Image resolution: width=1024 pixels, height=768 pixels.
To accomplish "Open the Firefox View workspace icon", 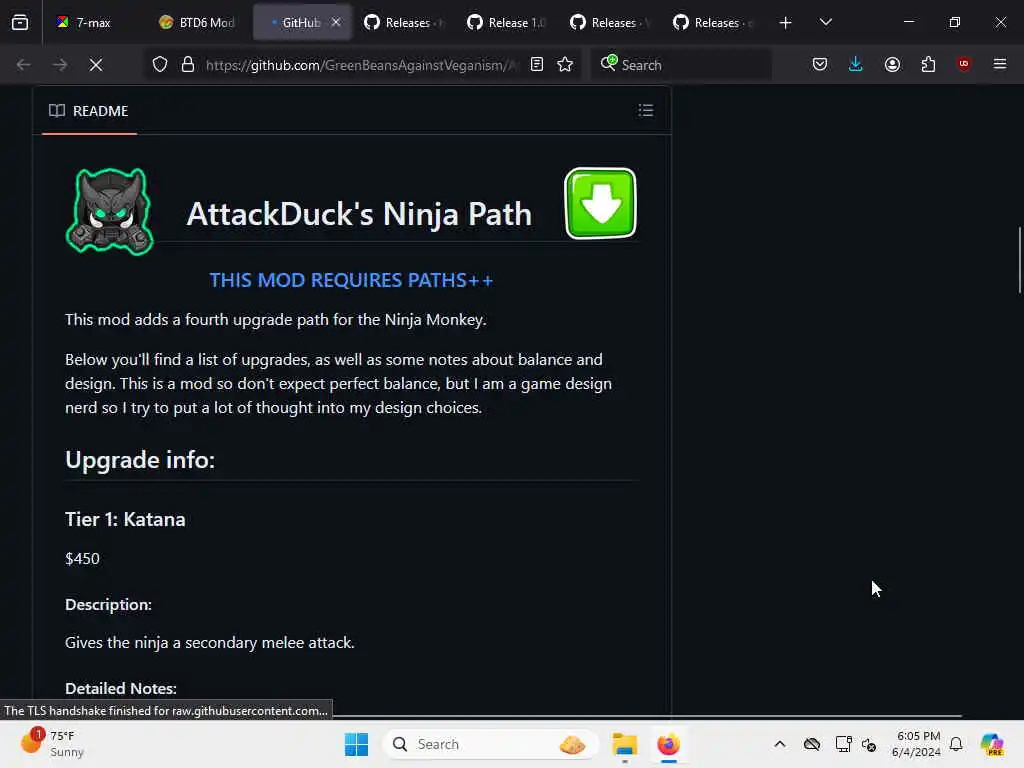I will click(20, 23).
